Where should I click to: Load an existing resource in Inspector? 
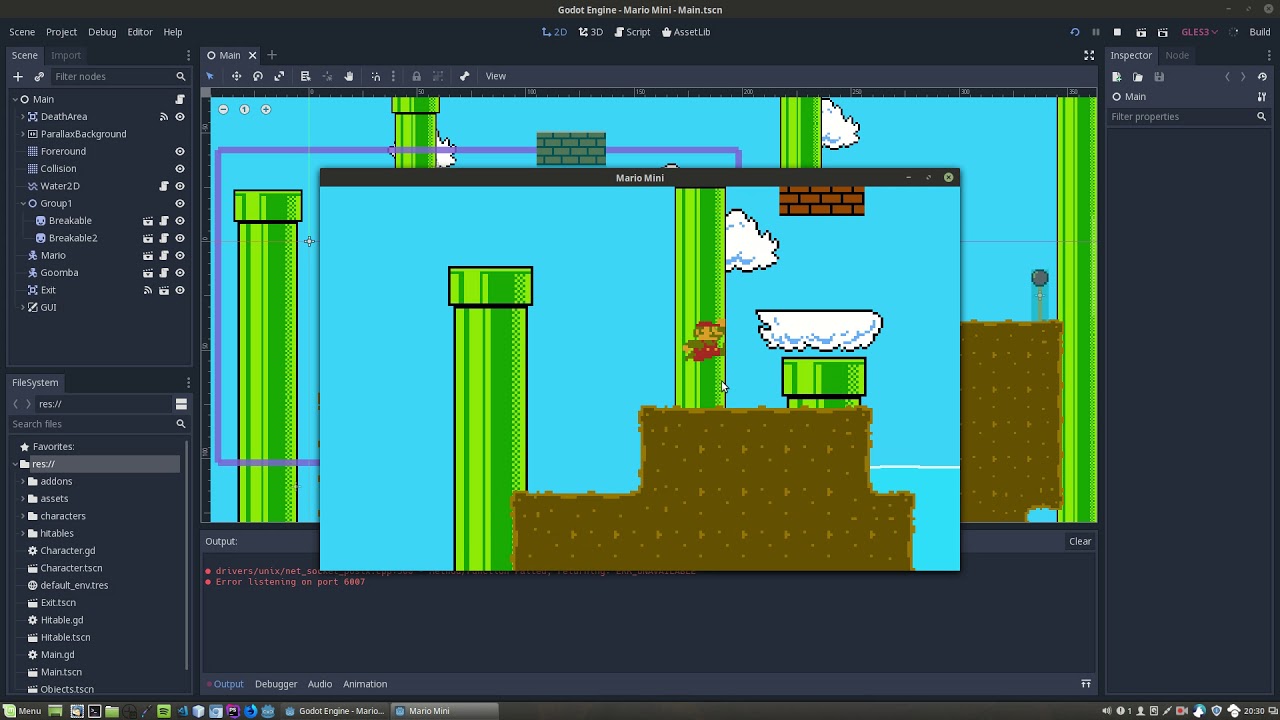coord(1138,77)
